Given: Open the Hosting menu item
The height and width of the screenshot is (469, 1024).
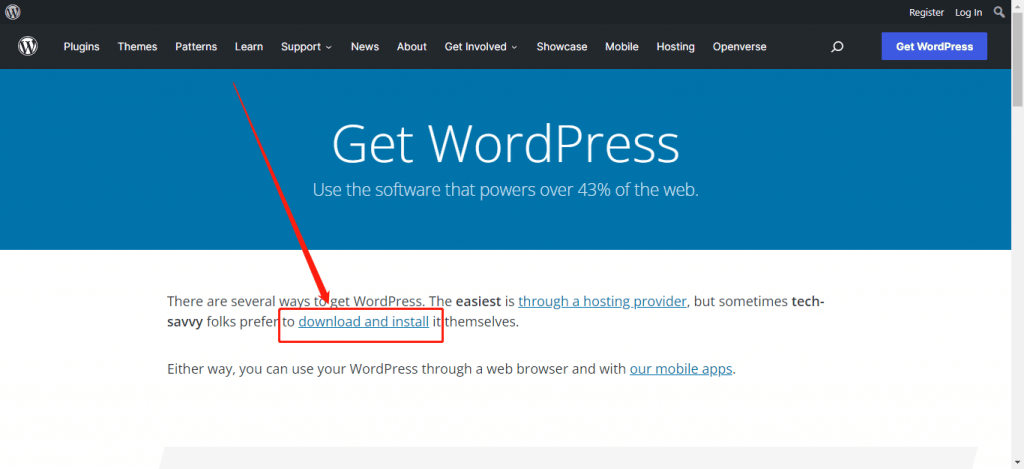Looking at the screenshot, I should pyautogui.click(x=675, y=46).
